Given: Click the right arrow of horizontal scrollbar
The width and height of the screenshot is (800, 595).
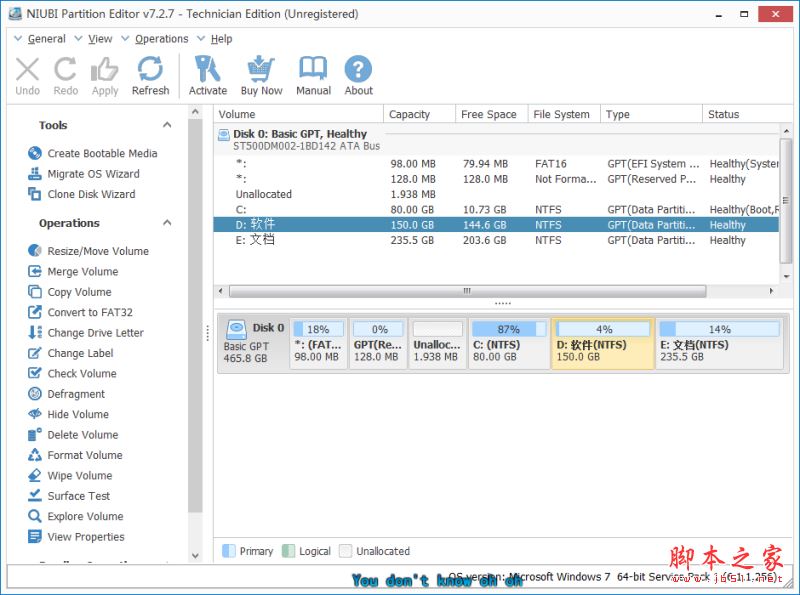Looking at the screenshot, I should 771,291.
